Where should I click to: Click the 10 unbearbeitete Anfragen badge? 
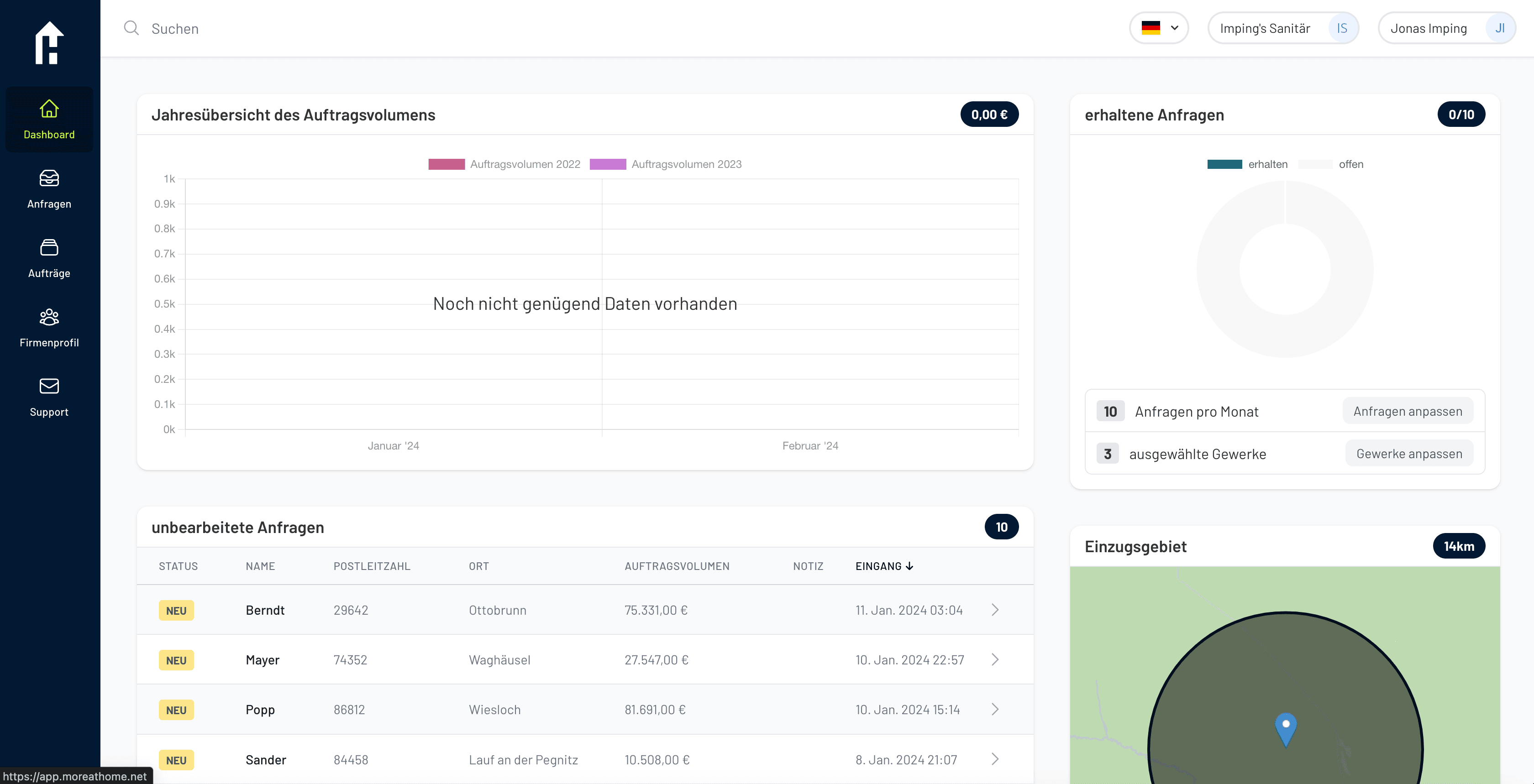(x=1002, y=527)
